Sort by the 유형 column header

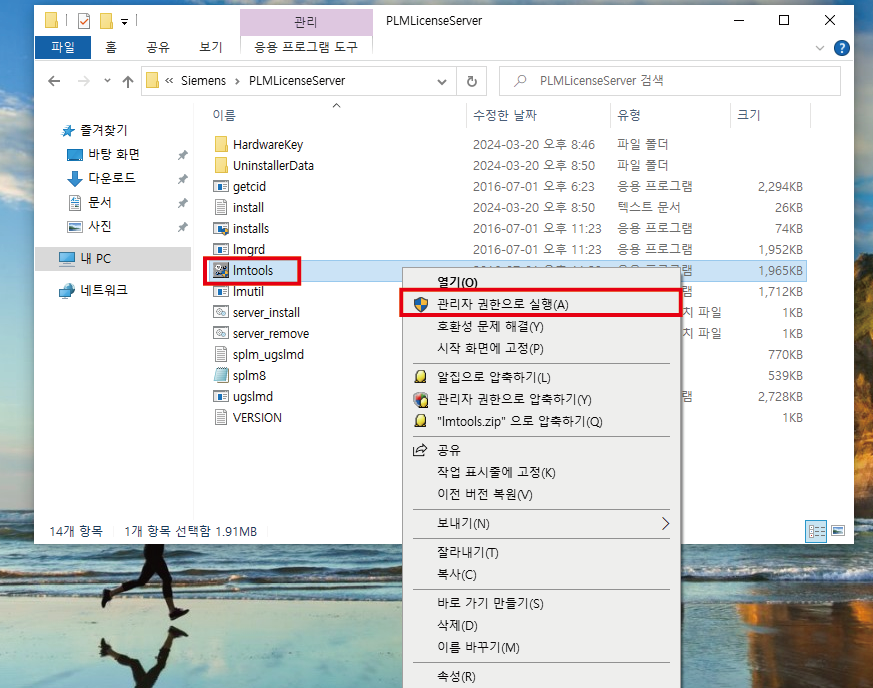click(670, 115)
